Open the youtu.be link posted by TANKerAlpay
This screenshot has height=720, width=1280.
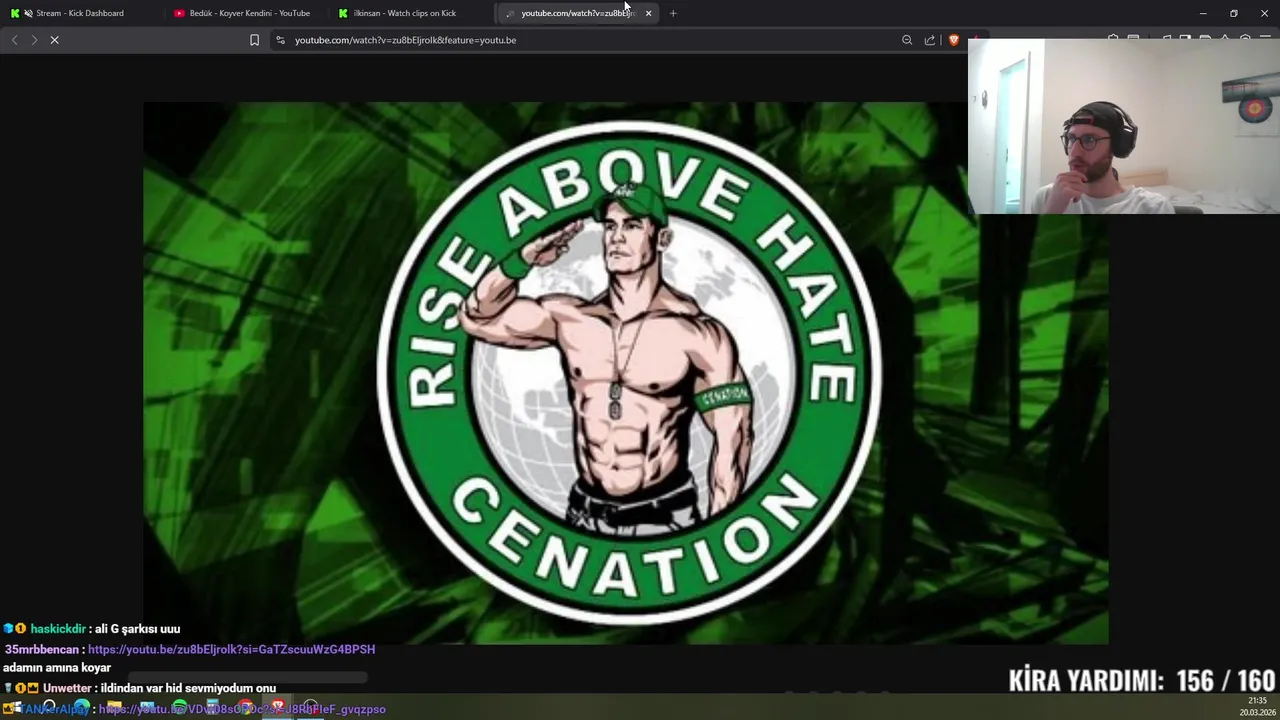click(x=242, y=709)
